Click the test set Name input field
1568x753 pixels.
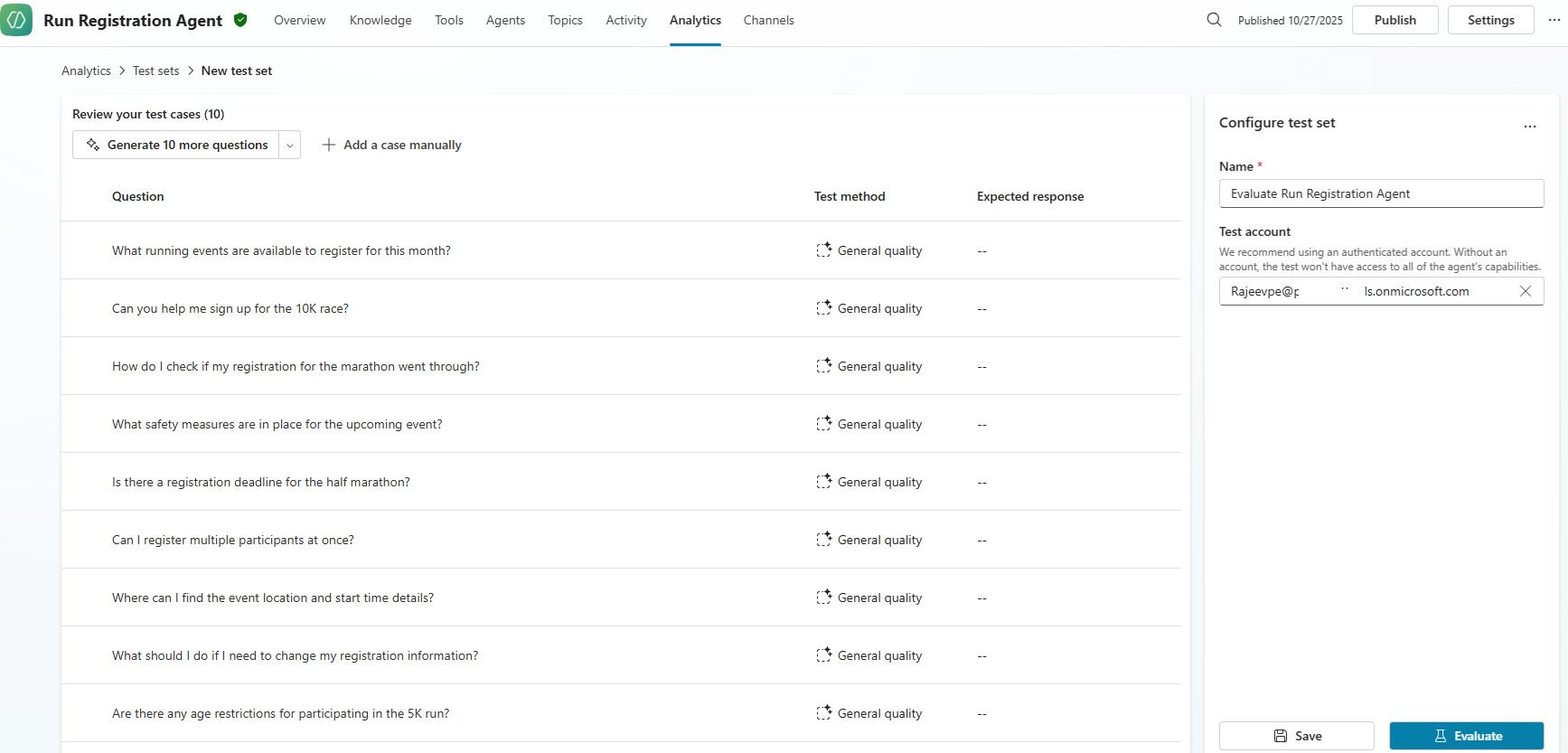[x=1381, y=193]
